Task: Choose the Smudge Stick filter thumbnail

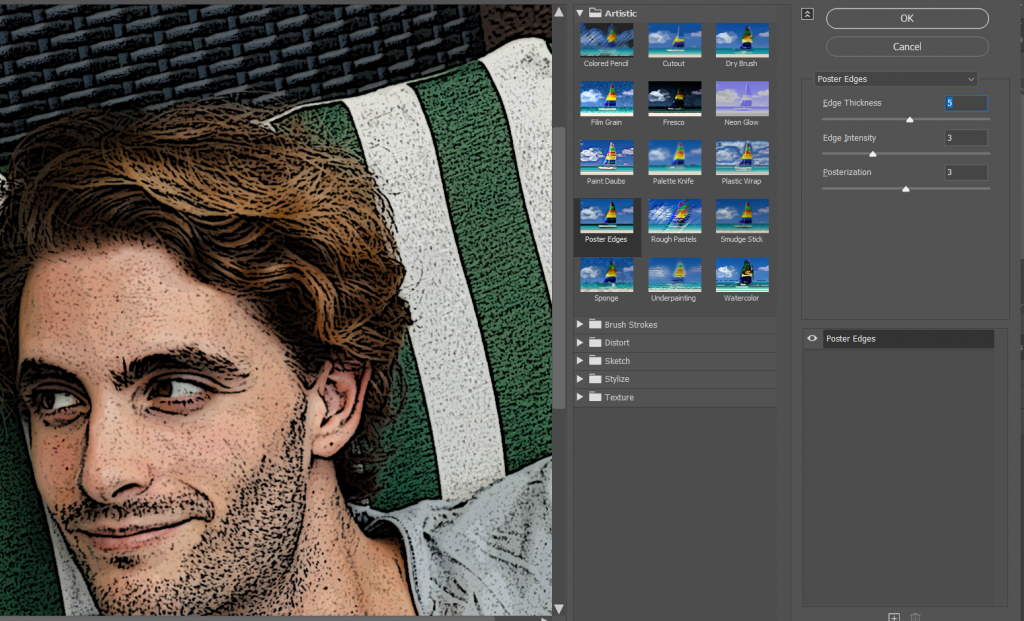Action: click(742, 216)
